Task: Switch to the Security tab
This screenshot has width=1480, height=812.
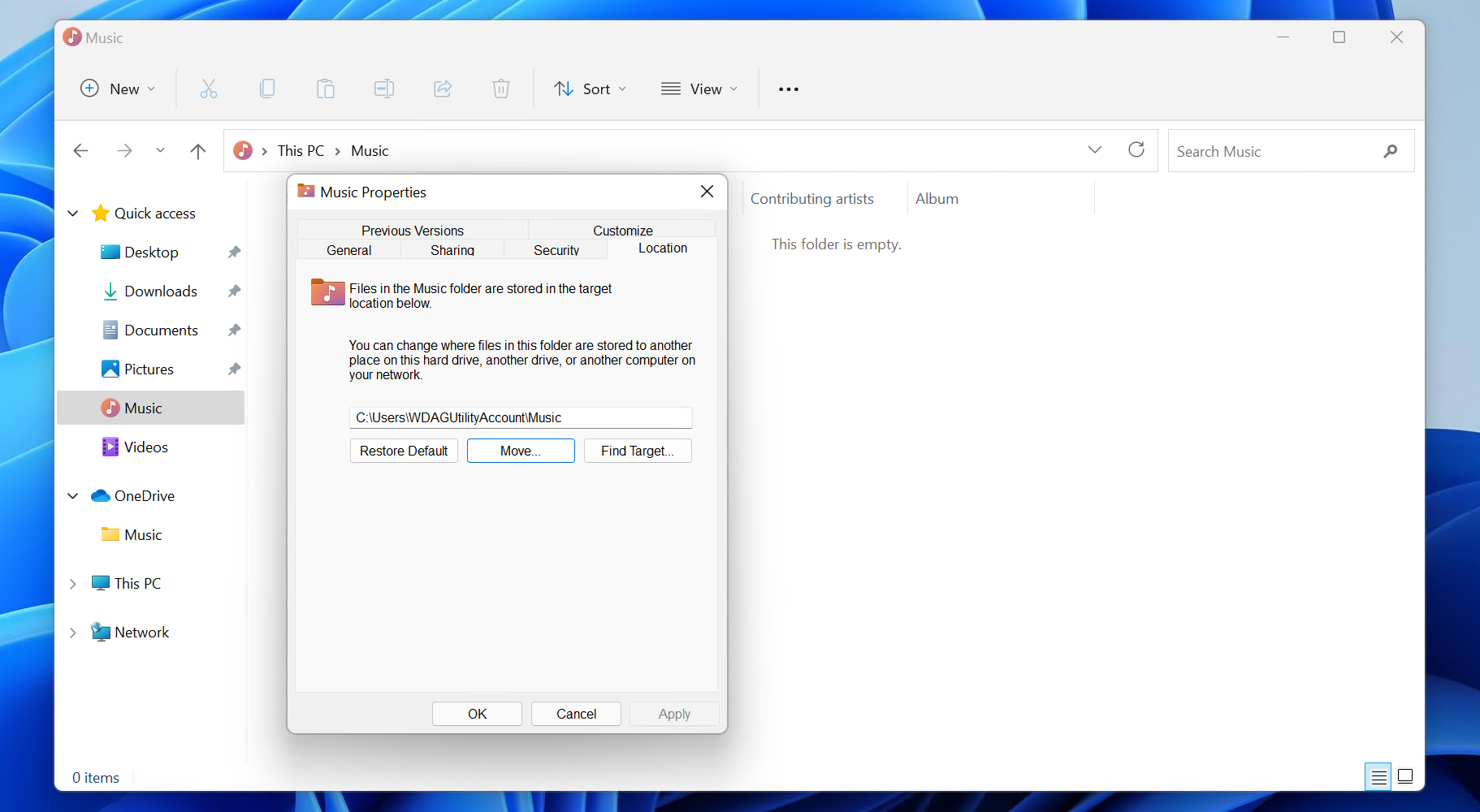Action: (x=556, y=250)
